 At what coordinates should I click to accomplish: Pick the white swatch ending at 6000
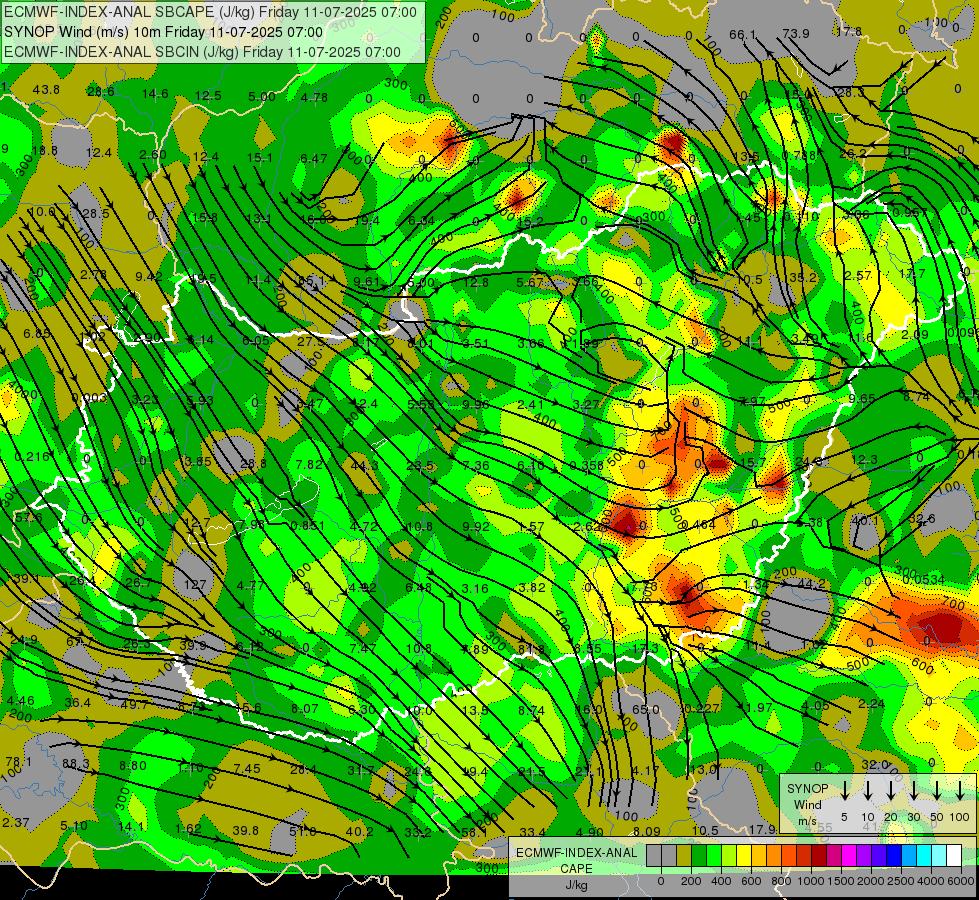pos(953,855)
